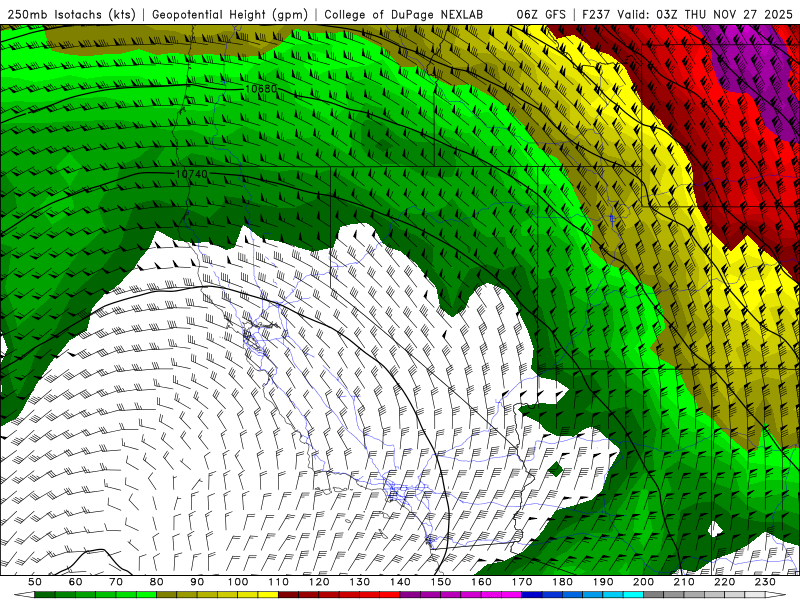800x600 pixels.
Task: Click the gray color bar segment starting at 200
Action: [654, 595]
